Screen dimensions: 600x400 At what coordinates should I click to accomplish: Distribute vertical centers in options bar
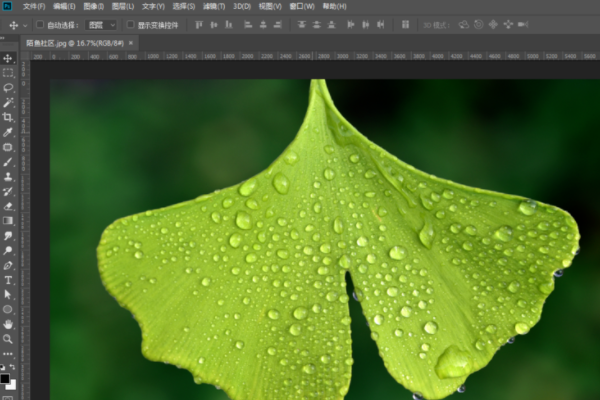(x=316, y=25)
